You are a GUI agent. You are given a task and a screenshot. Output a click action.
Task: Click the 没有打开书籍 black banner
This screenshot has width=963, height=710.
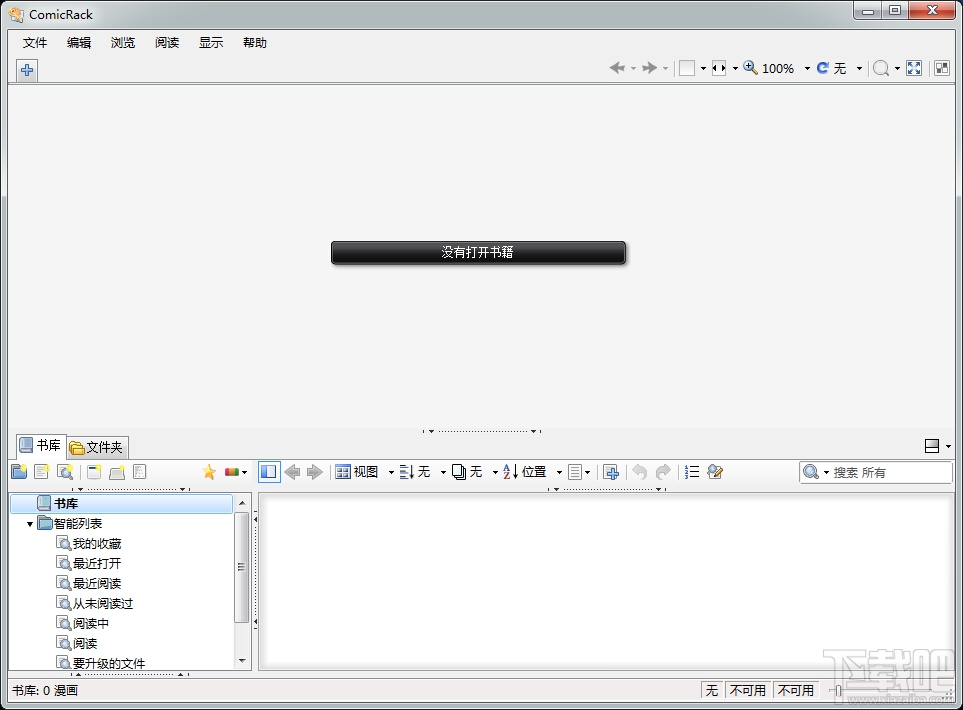[478, 252]
